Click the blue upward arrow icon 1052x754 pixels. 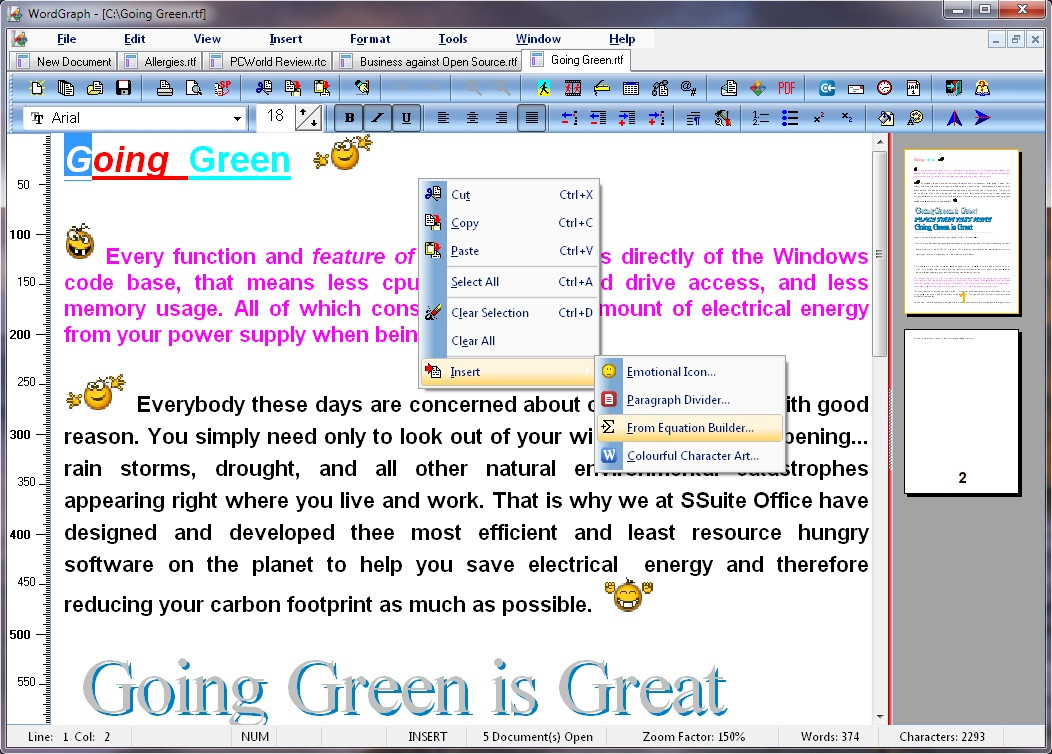click(953, 118)
